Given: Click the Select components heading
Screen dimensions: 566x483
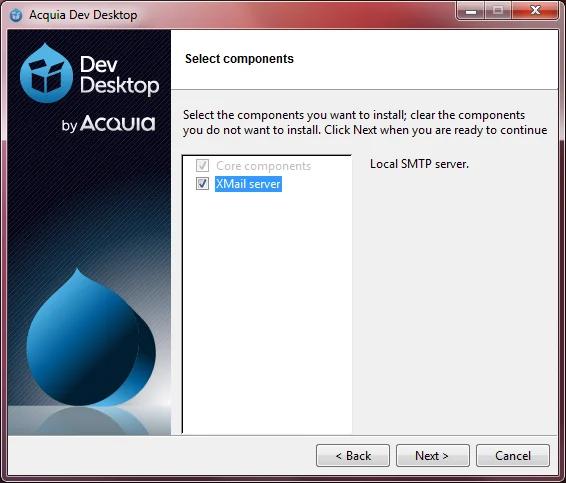Looking at the screenshot, I should 239,59.
